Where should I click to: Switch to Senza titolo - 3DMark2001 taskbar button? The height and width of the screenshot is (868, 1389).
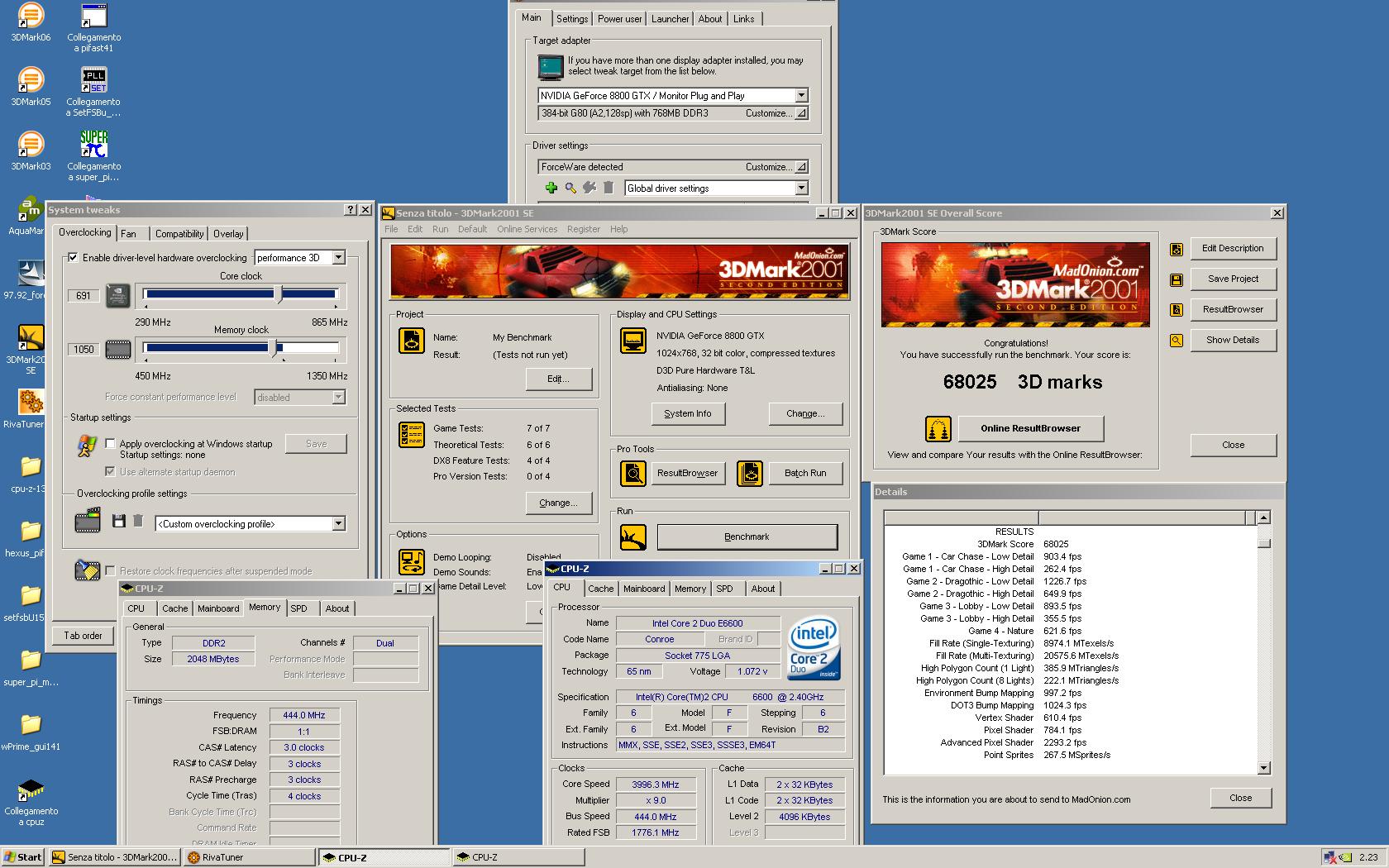114,857
